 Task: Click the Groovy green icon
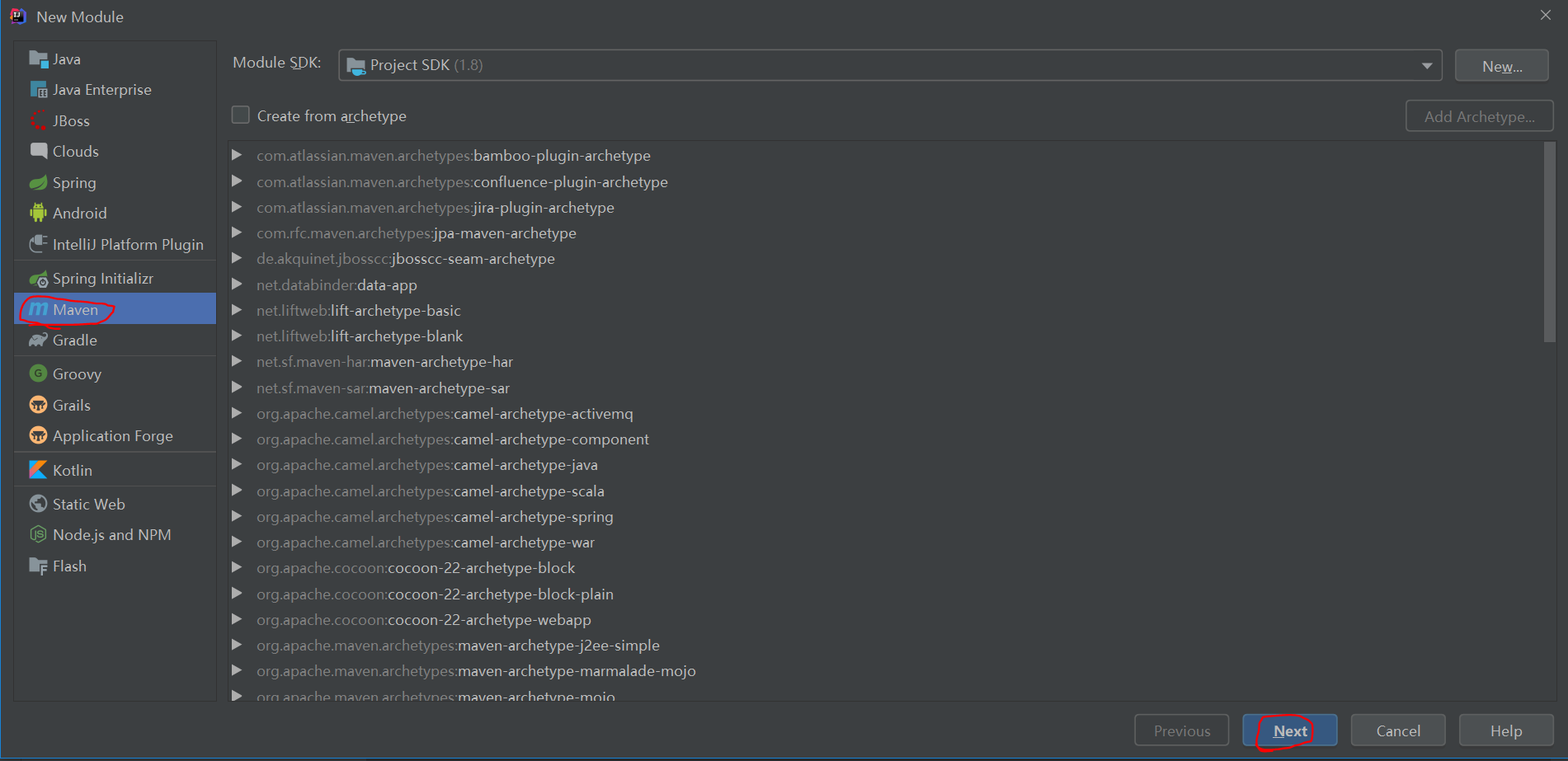coord(38,373)
